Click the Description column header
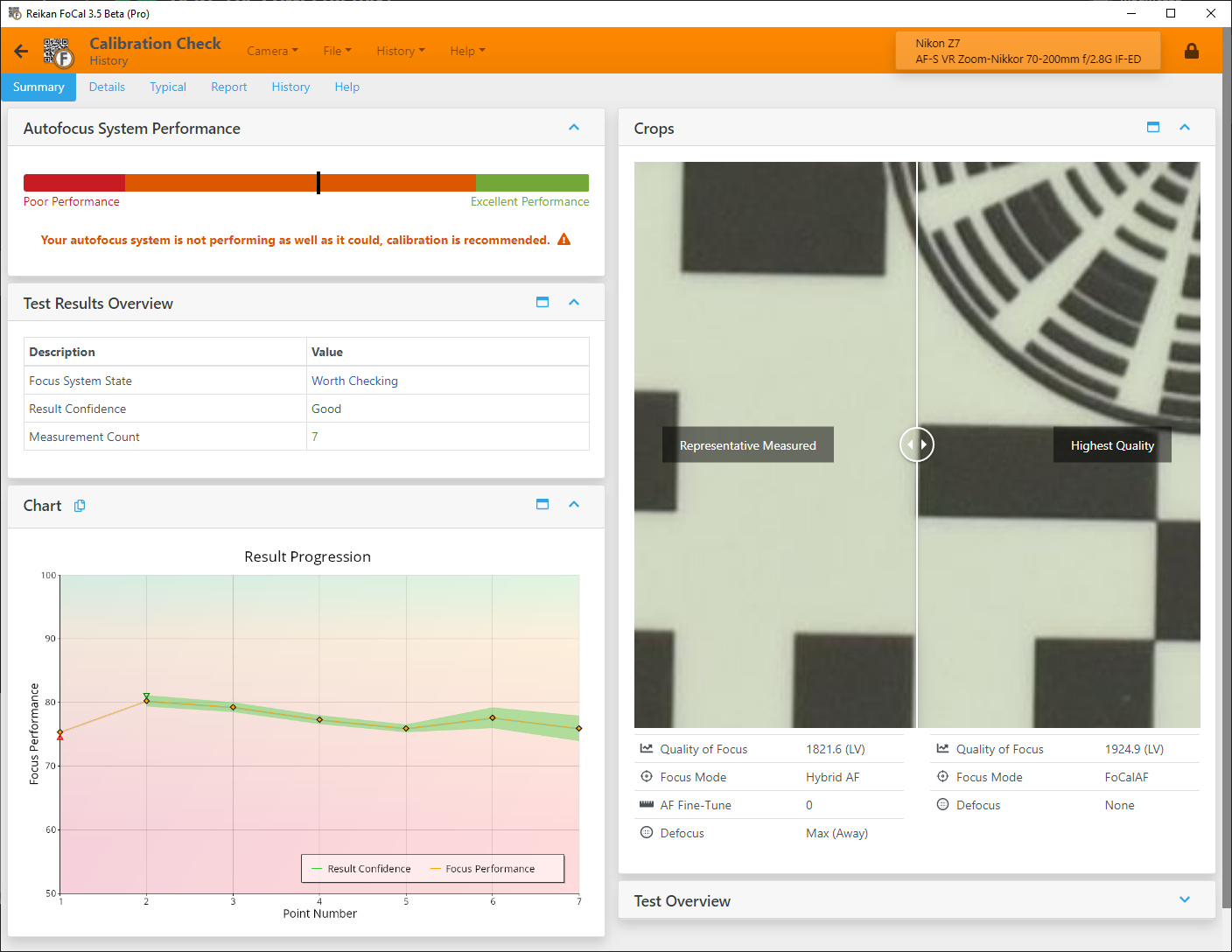 click(x=62, y=352)
